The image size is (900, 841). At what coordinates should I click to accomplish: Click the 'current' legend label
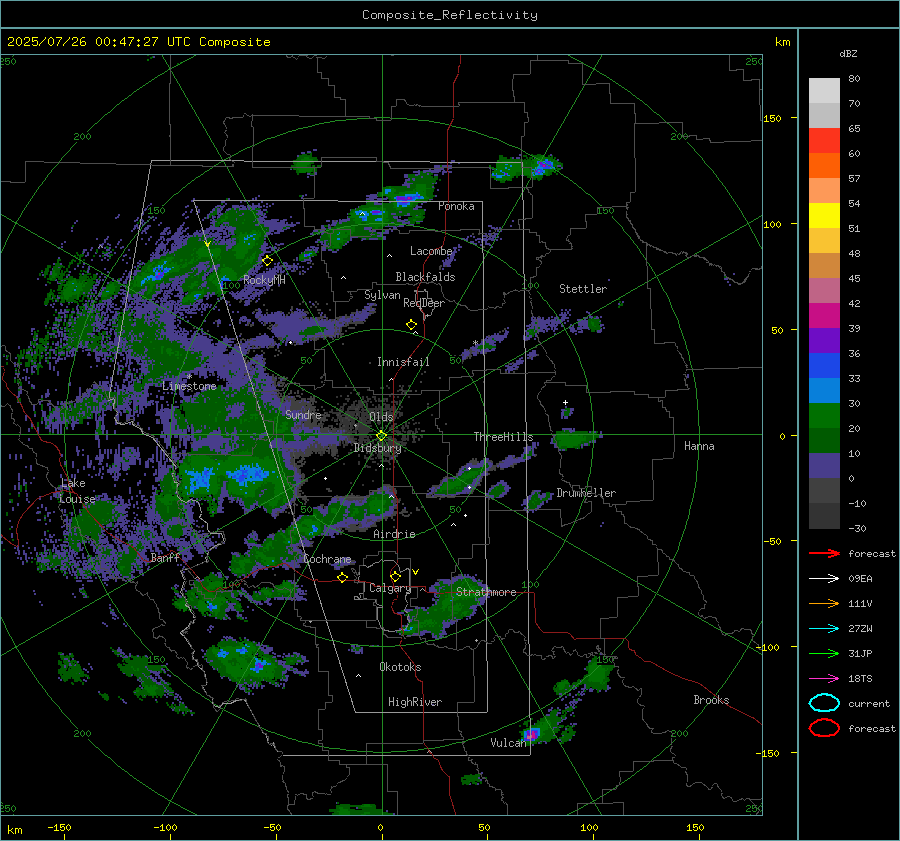(x=869, y=704)
